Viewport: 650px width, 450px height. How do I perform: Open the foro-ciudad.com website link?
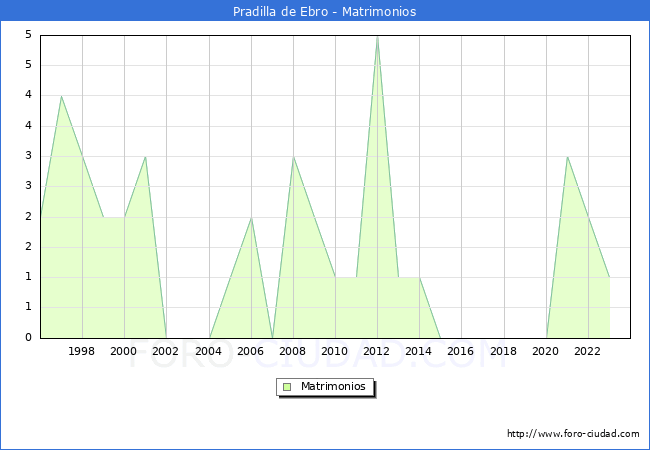coord(573,434)
